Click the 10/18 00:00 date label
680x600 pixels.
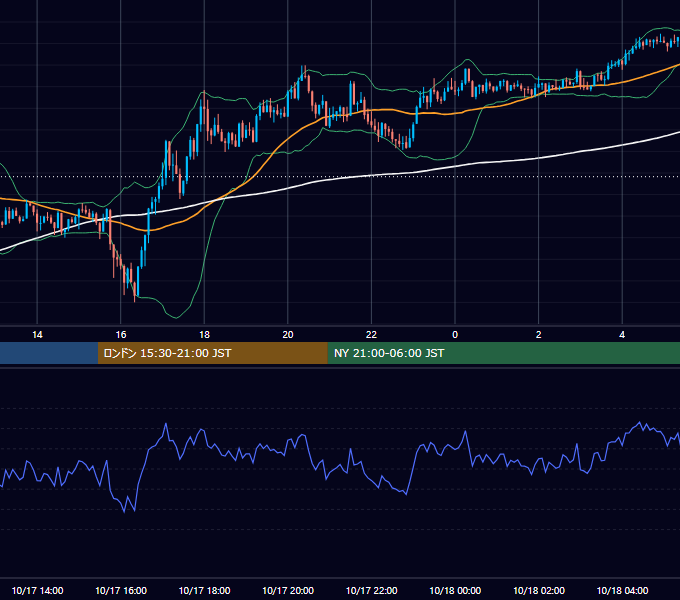click(x=455, y=590)
